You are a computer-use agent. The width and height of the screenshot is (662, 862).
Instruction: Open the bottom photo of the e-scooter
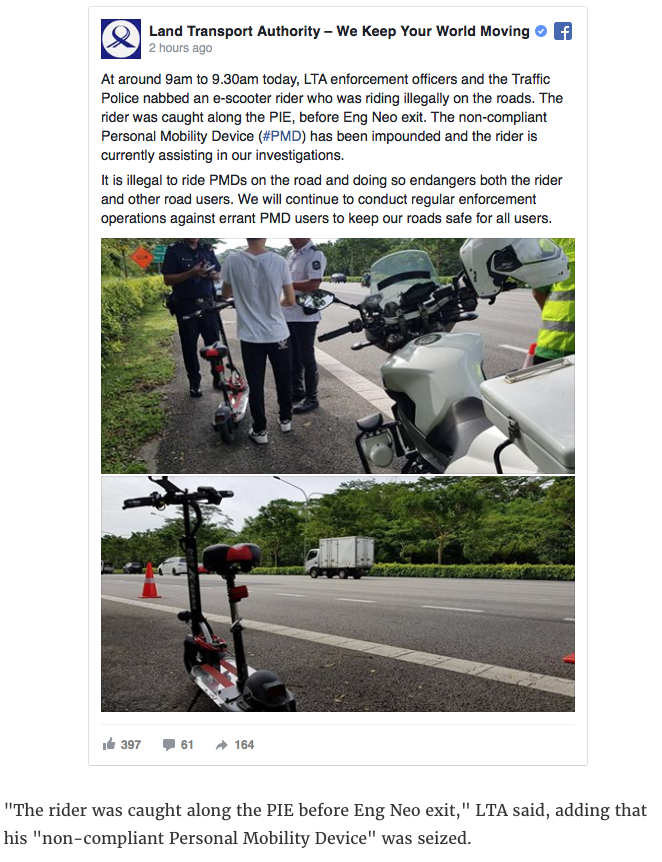point(338,594)
